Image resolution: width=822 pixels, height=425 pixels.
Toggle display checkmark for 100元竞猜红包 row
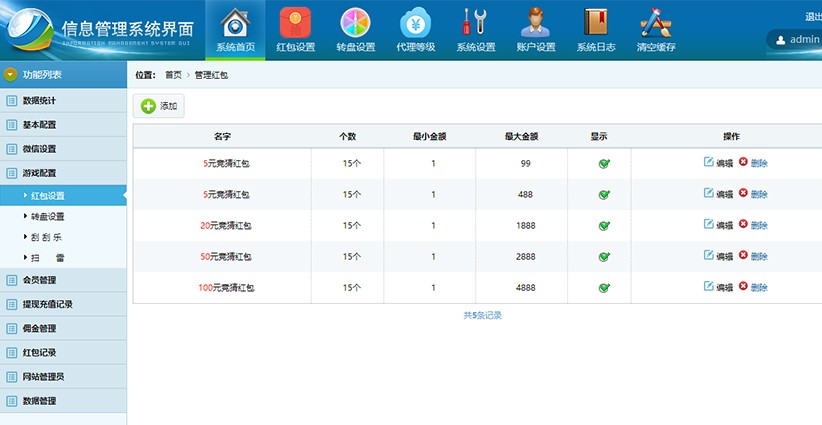604,288
